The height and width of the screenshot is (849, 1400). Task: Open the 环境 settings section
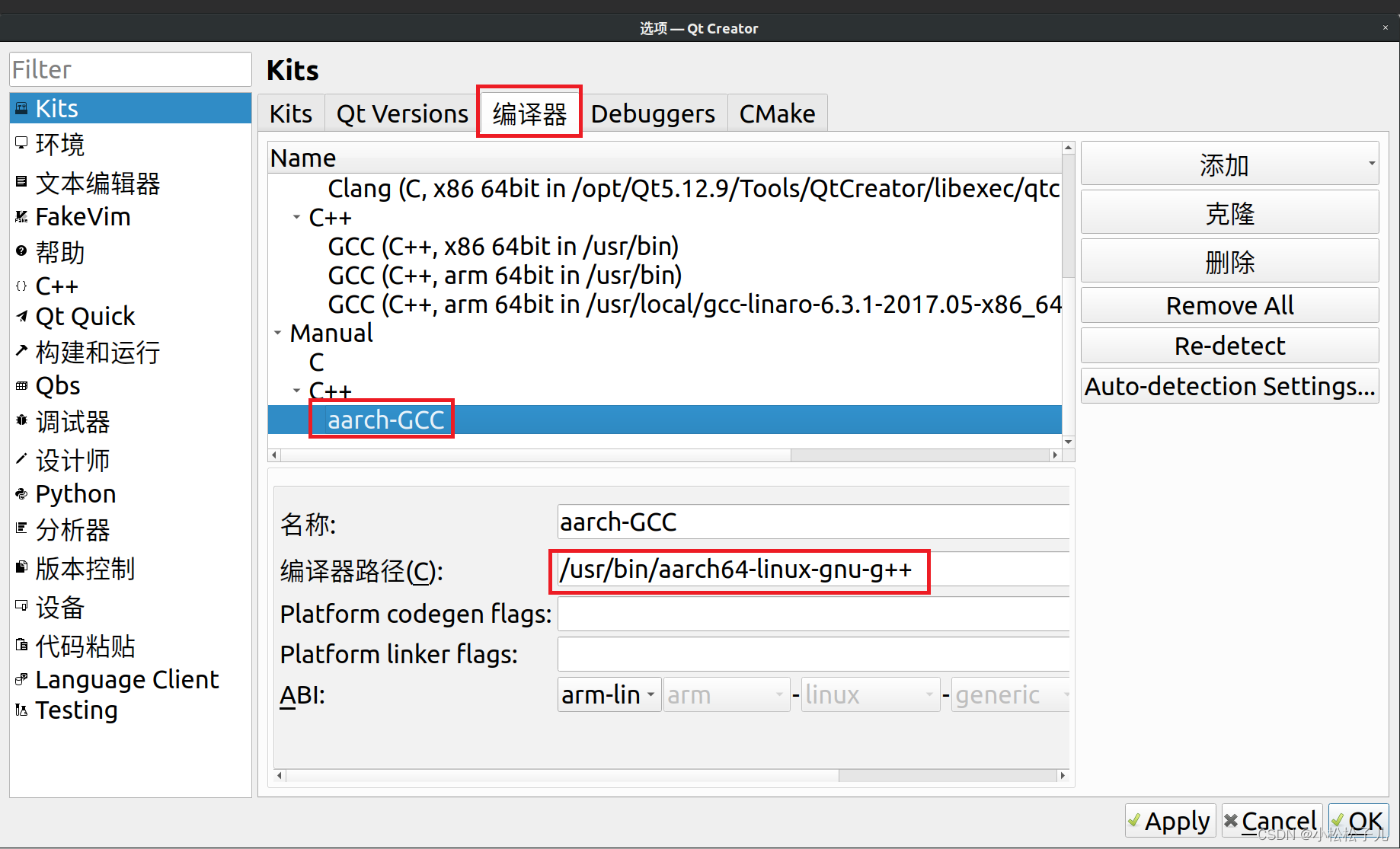click(x=60, y=145)
